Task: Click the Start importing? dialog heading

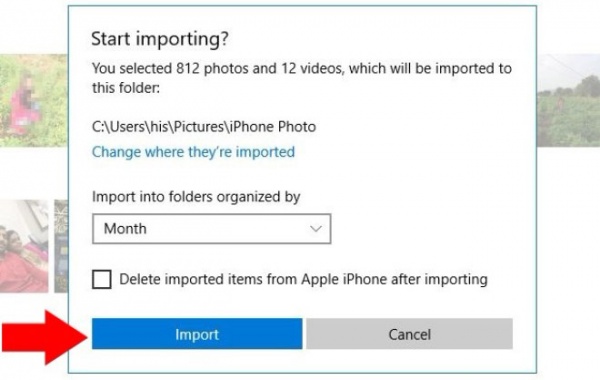Action: point(160,39)
